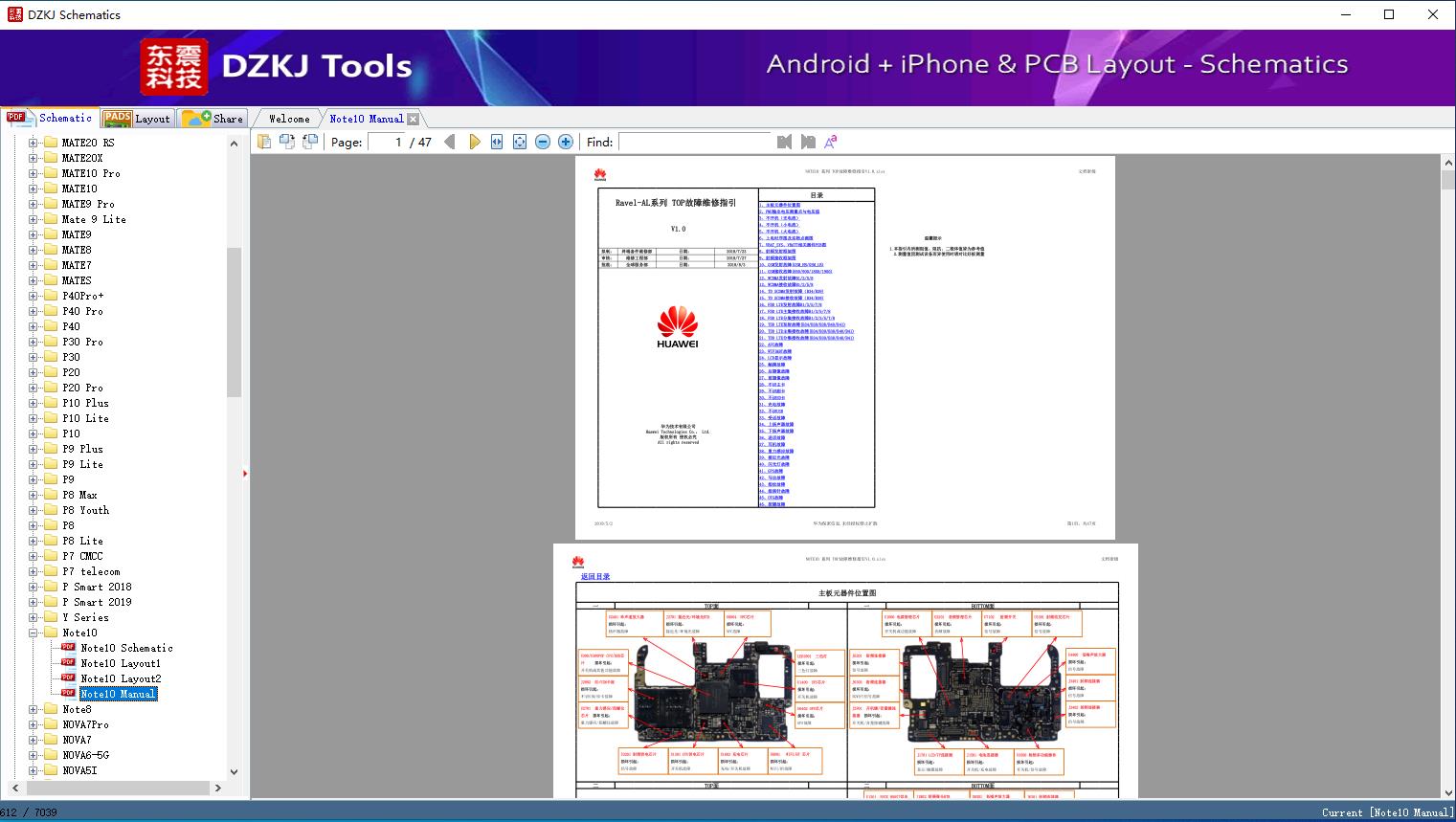Viewport: 1456px width, 822px height.
Task: Expand the P30 folder
Action: [x=34, y=357]
